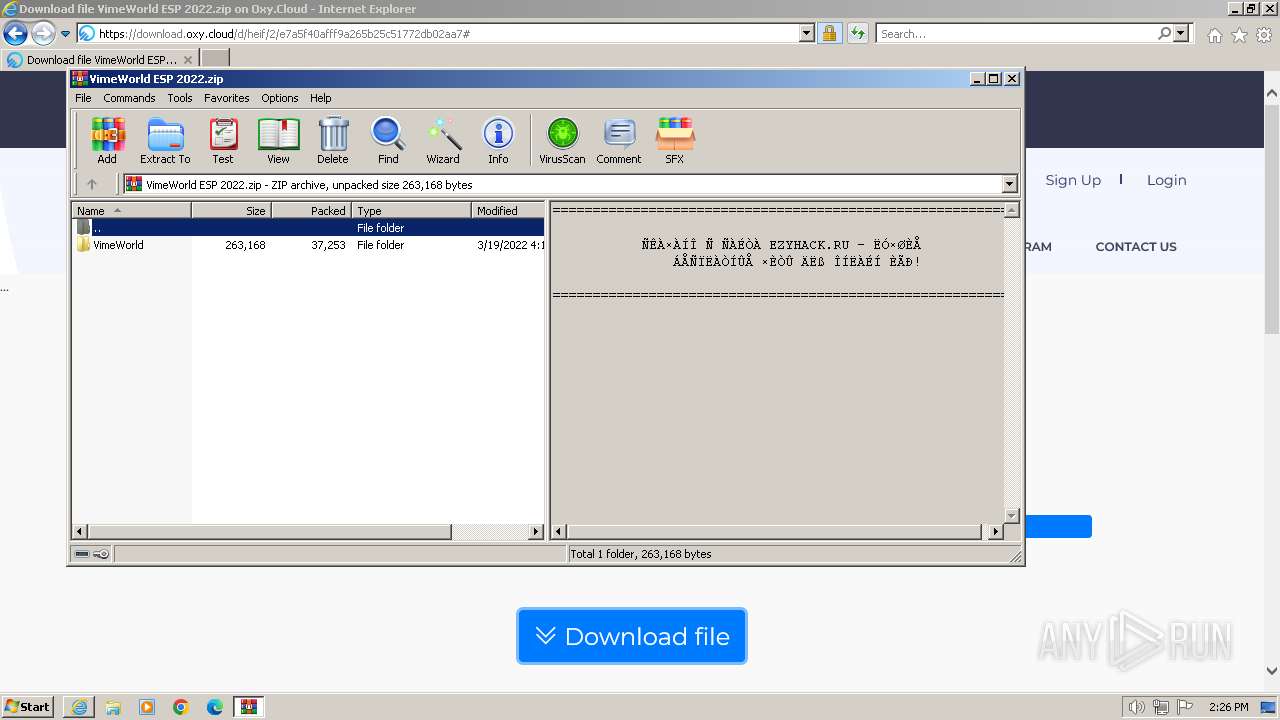The image size is (1280, 720).
Task: Open the Find magnifier tool
Action: tap(388, 140)
